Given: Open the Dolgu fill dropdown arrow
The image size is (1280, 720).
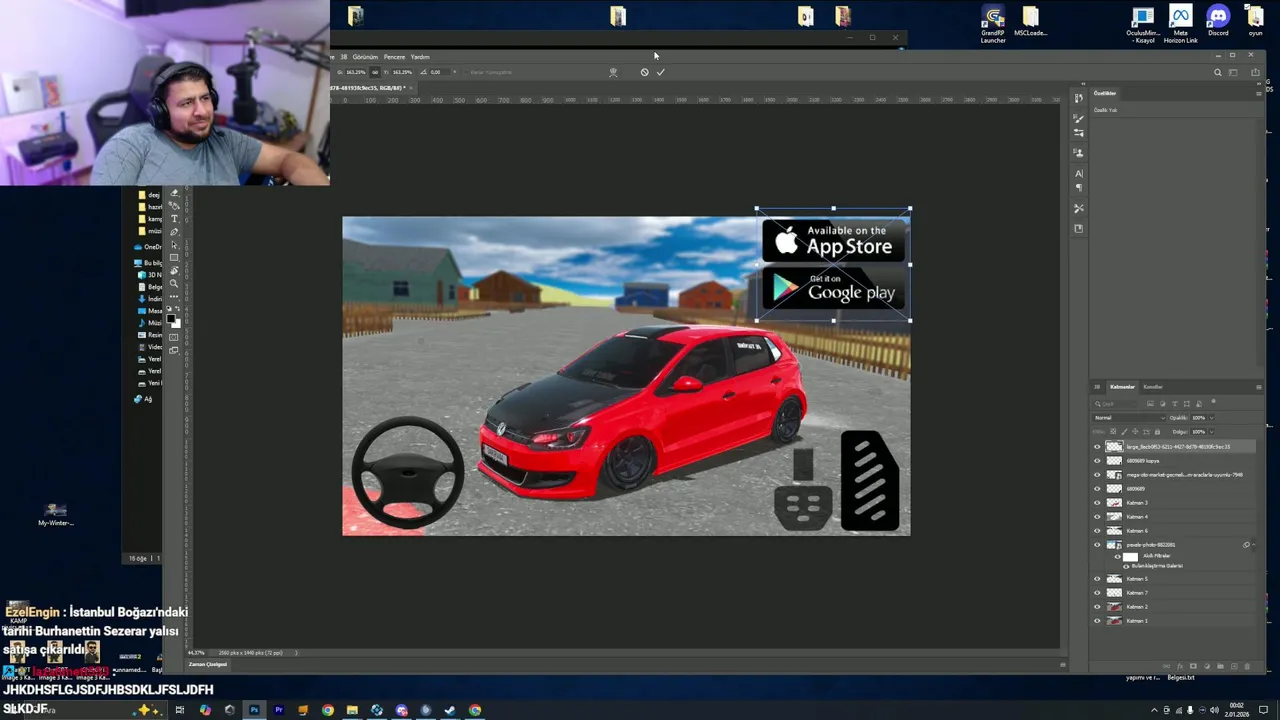Looking at the screenshot, I should click(1212, 432).
